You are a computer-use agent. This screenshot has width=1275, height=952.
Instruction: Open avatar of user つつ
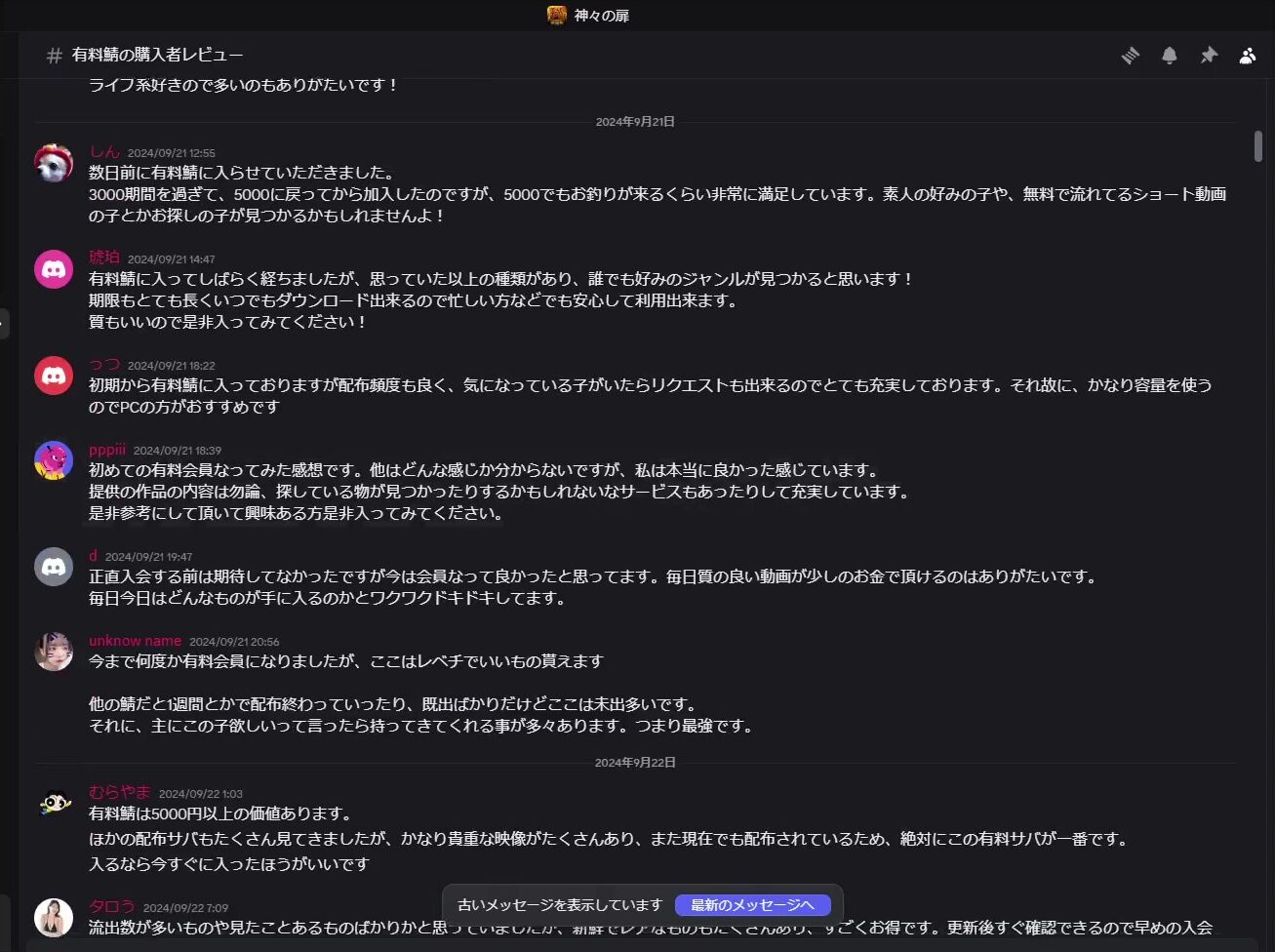click(54, 376)
